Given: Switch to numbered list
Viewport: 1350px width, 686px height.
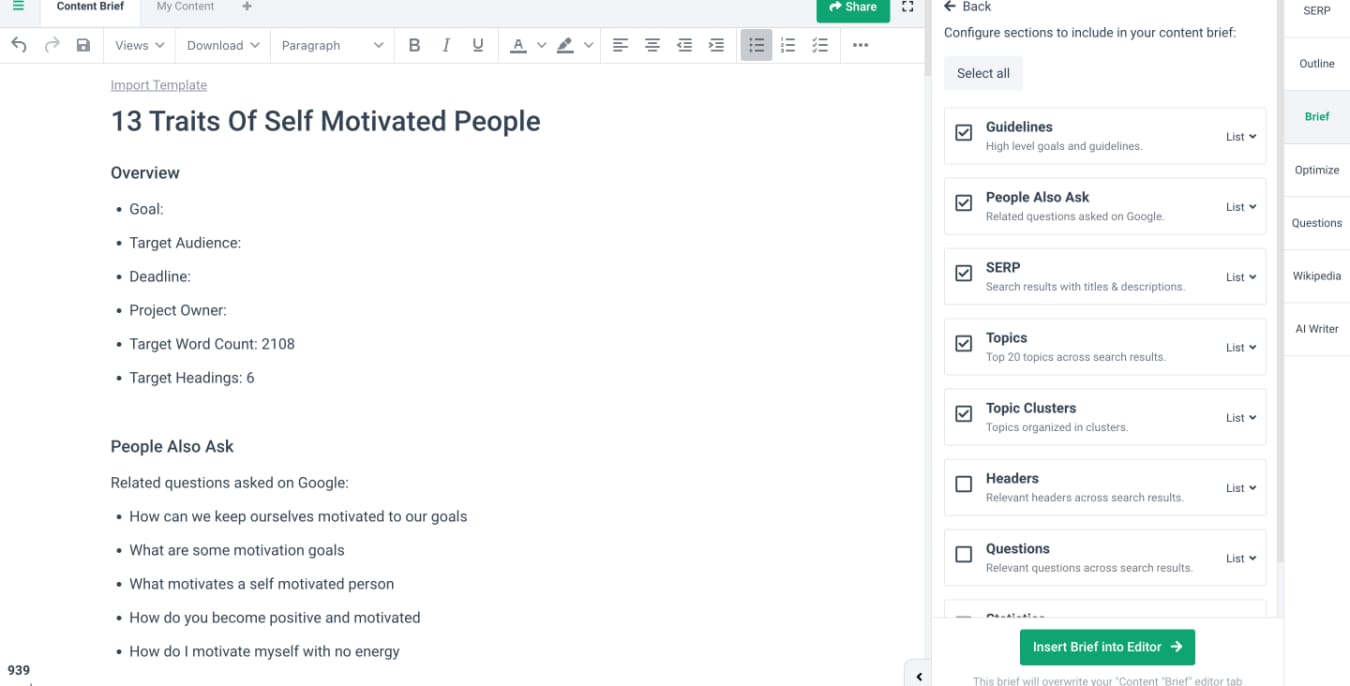Looking at the screenshot, I should tap(788, 45).
